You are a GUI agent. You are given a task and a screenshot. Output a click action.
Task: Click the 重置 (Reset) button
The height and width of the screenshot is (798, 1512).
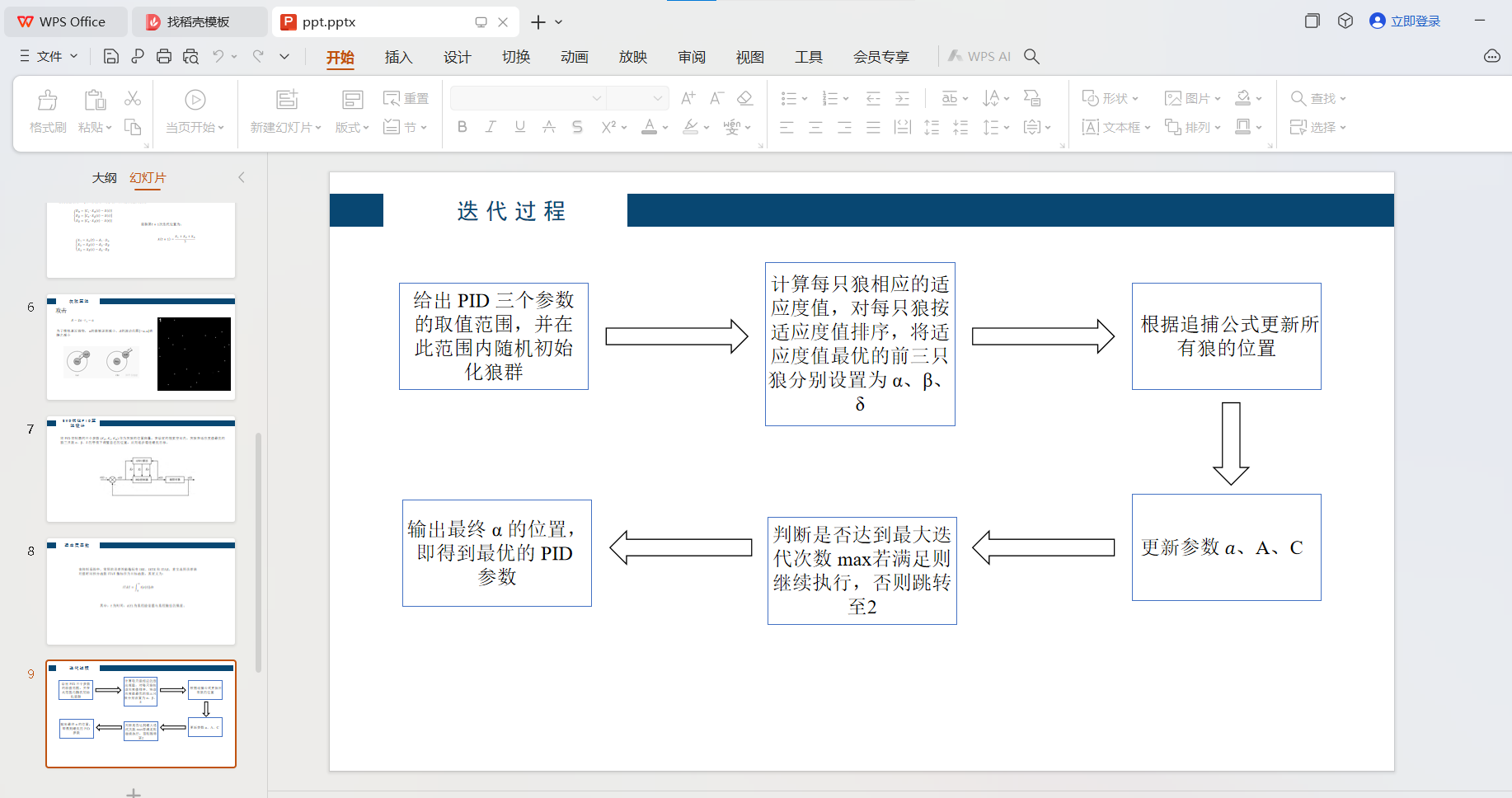tap(406, 98)
